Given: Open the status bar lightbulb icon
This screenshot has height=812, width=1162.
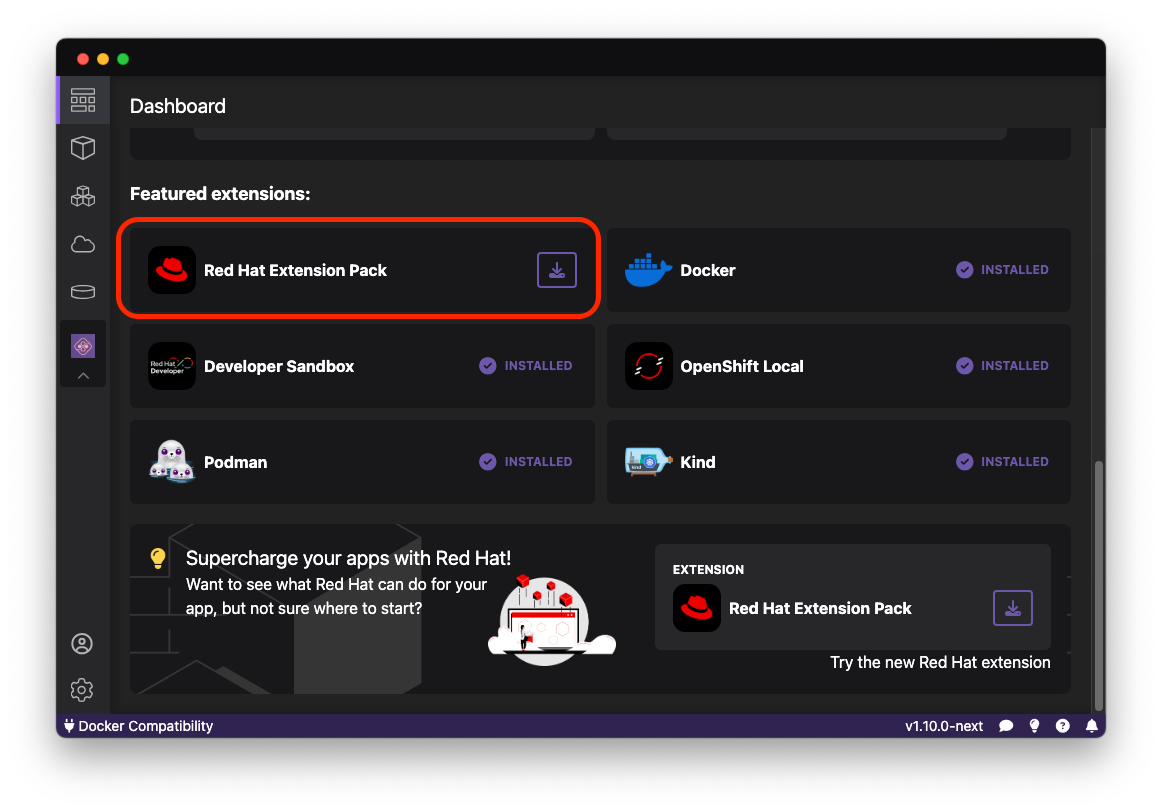Looking at the screenshot, I should point(1035,726).
